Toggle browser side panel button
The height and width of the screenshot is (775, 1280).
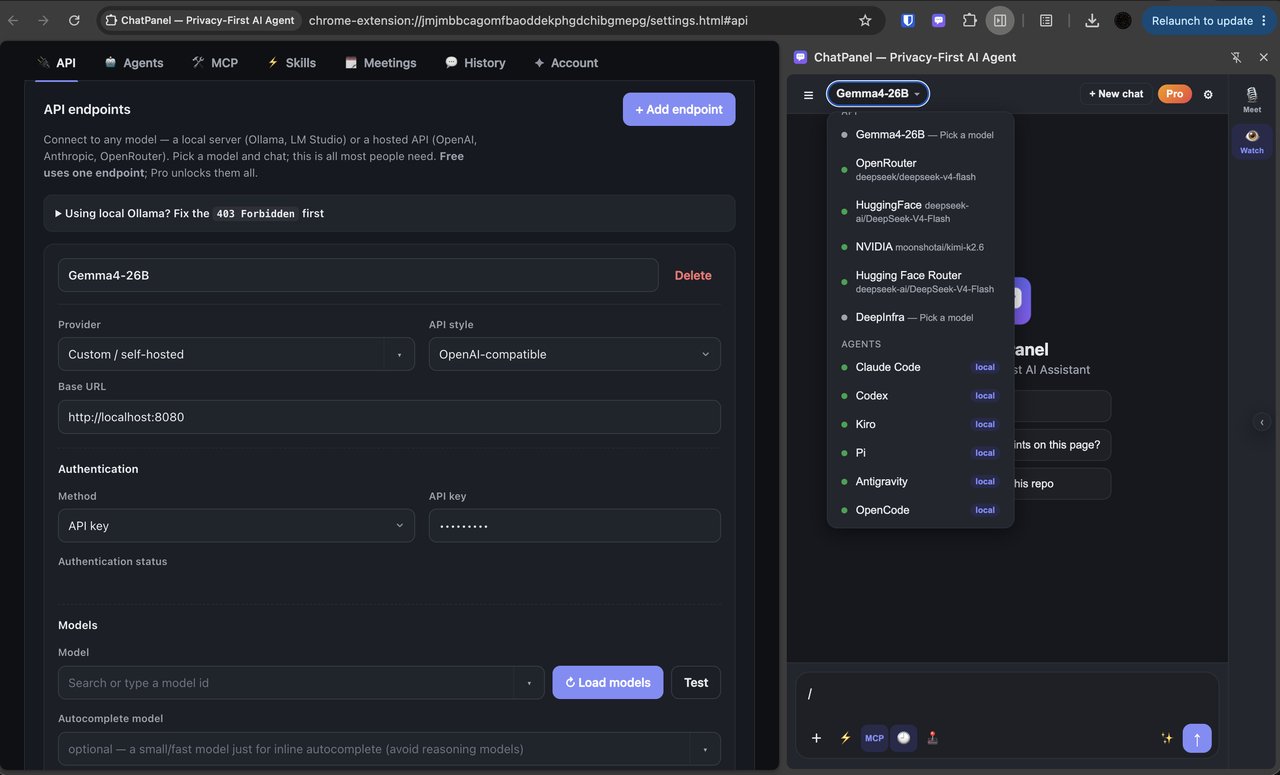(x=999, y=20)
